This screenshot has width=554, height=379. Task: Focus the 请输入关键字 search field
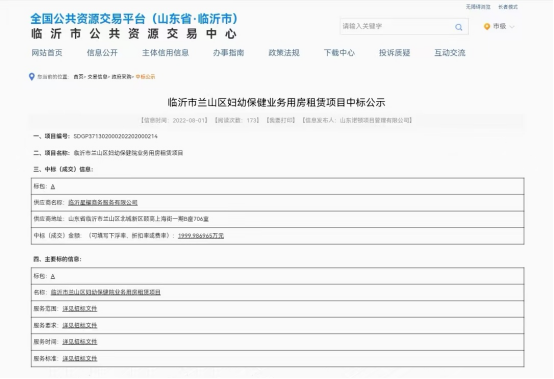[x=396, y=26]
